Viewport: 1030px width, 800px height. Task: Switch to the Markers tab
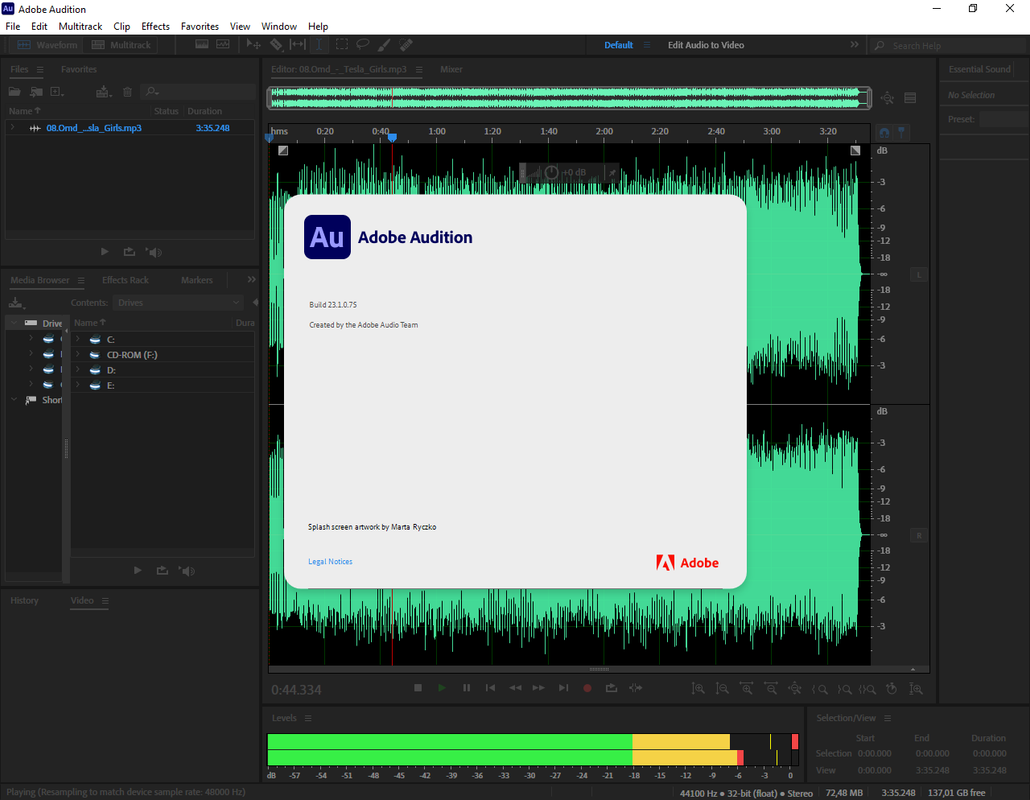pyautogui.click(x=196, y=280)
